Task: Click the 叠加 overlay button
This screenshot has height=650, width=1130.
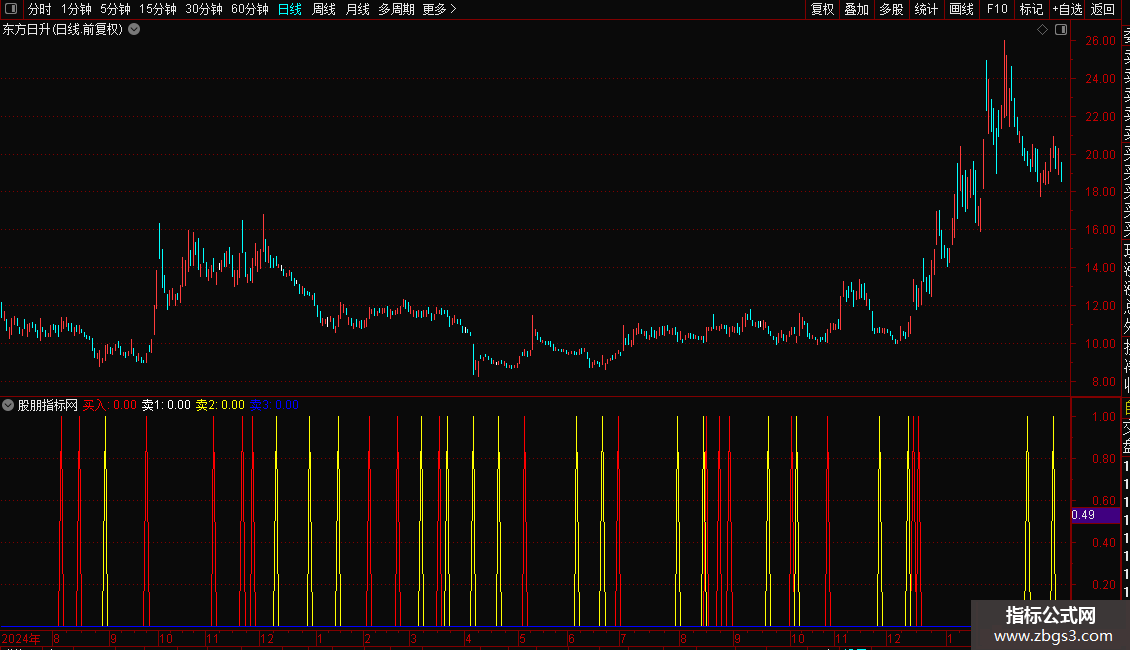Action: point(857,9)
